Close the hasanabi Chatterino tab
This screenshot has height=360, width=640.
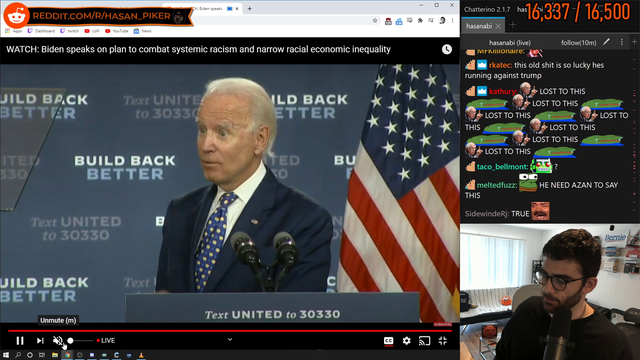tap(498, 26)
